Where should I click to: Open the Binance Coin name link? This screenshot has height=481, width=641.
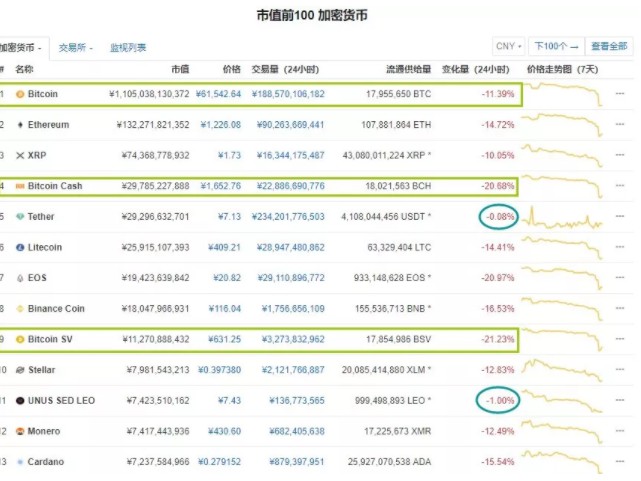(56, 309)
